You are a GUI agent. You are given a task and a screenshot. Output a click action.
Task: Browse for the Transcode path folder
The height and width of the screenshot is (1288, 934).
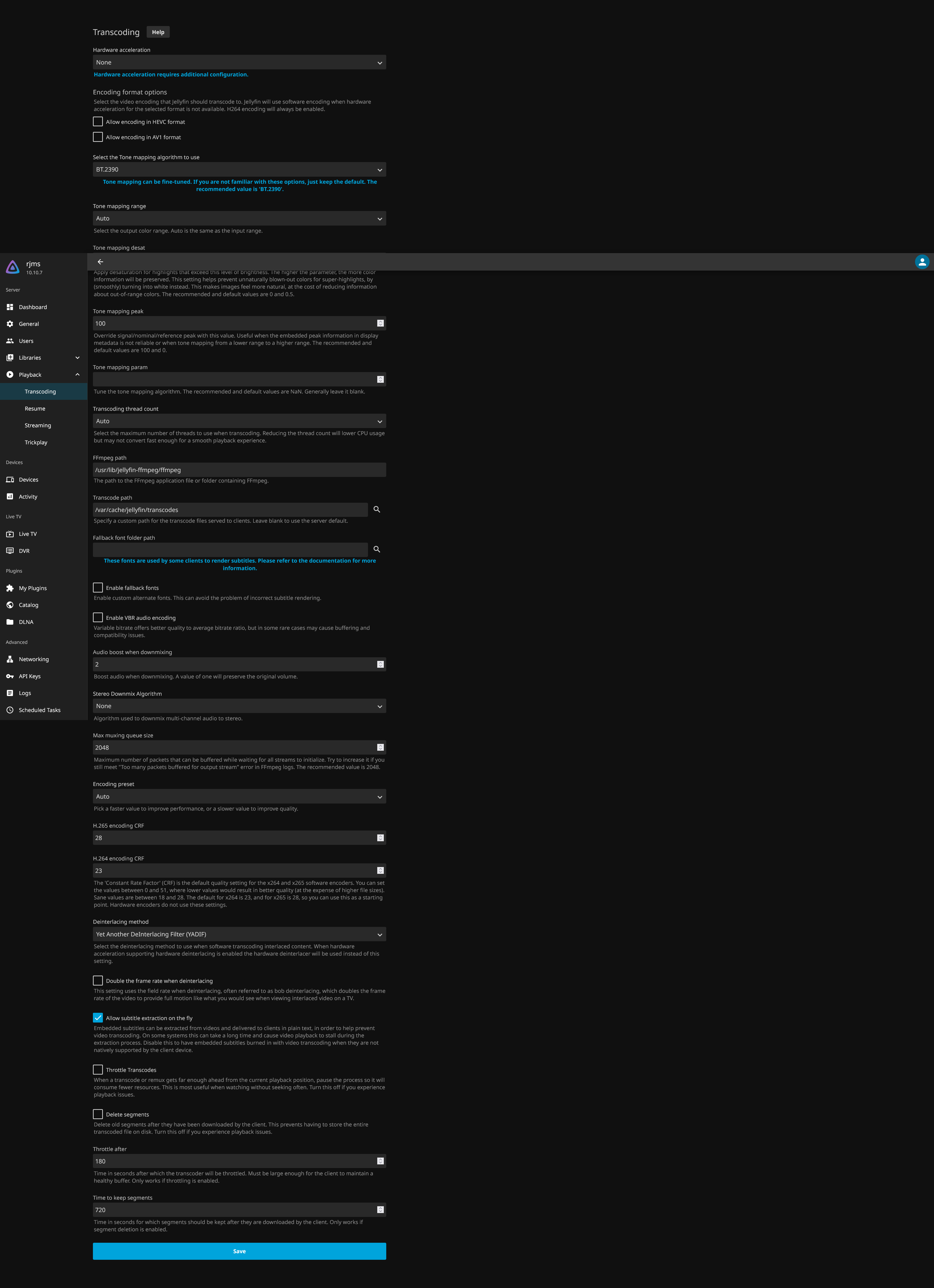(x=377, y=509)
